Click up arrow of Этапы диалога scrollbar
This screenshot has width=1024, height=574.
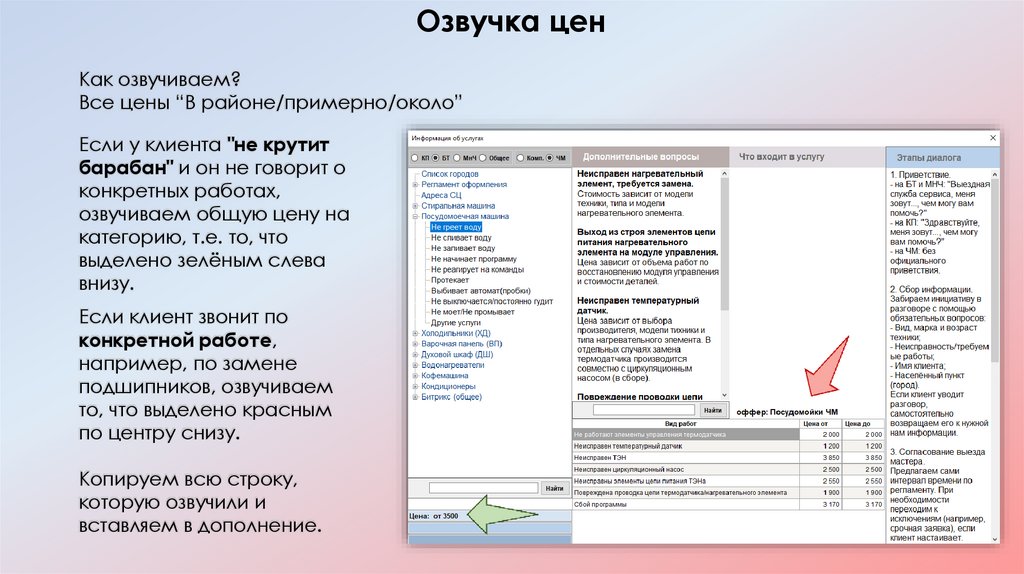(995, 174)
